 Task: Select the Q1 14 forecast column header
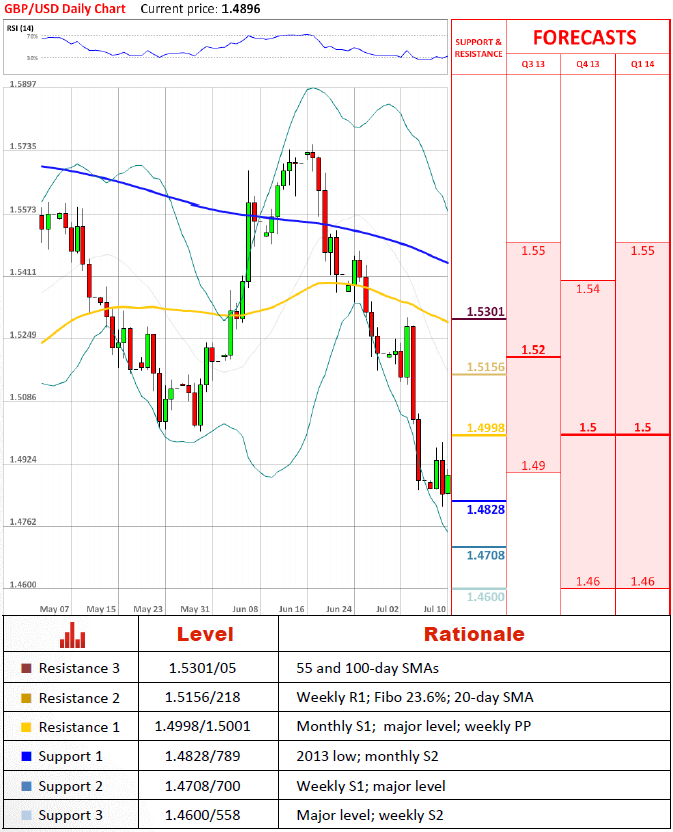(x=642, y=64)
